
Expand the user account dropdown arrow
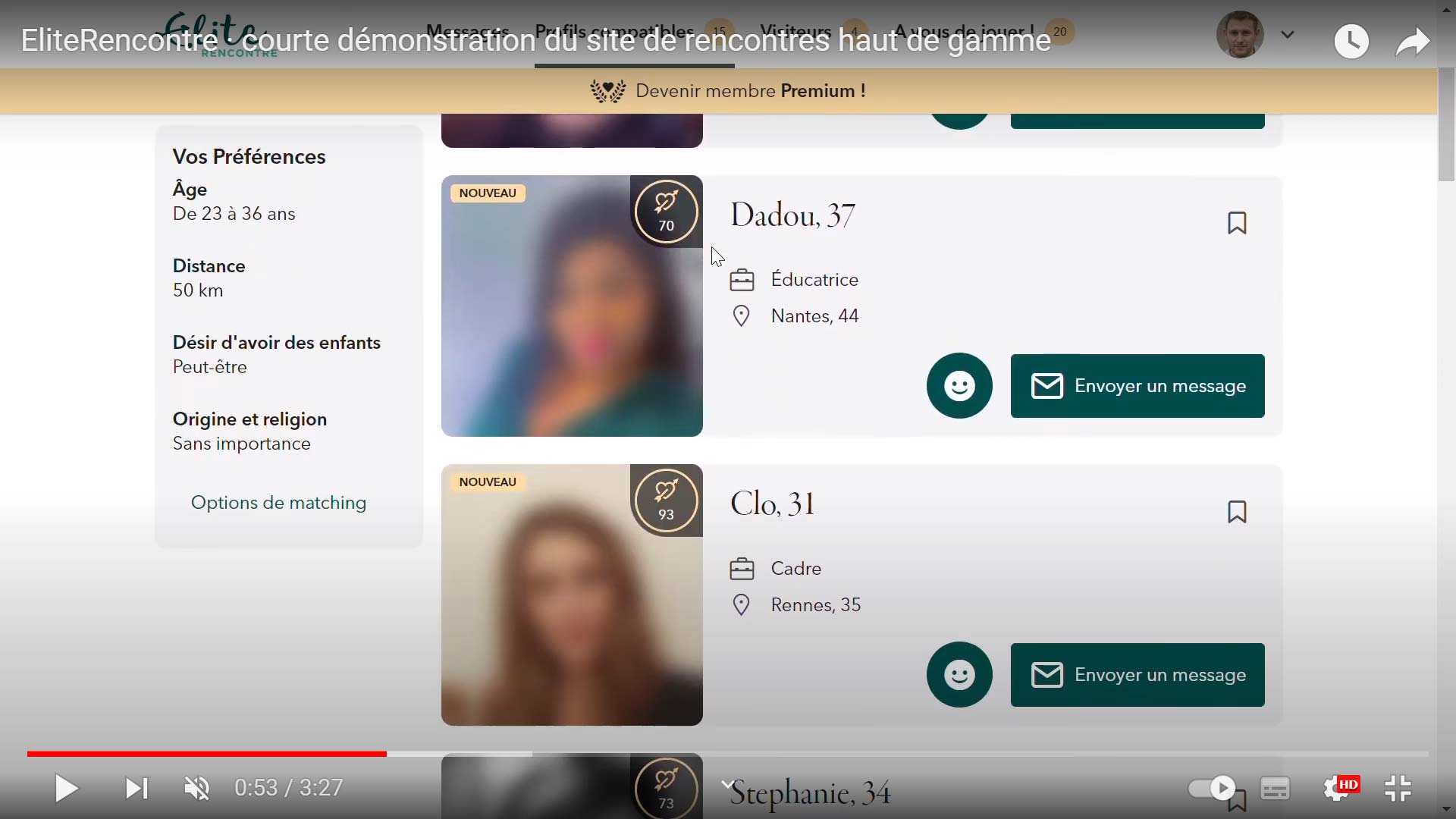click(x=1288, y=35)
